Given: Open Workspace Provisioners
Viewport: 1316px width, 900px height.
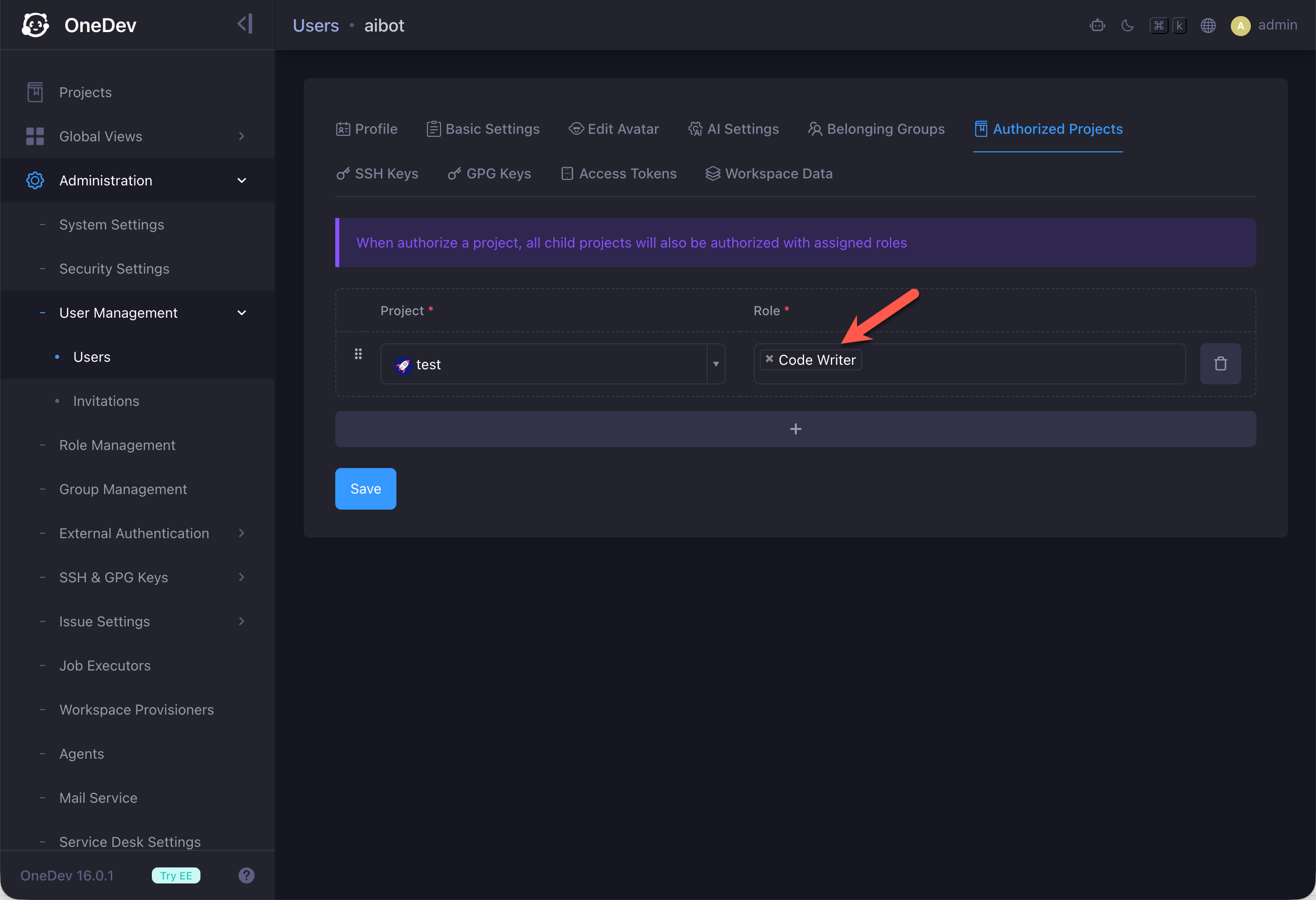Looking at the screenshot, I should point(136,710).
